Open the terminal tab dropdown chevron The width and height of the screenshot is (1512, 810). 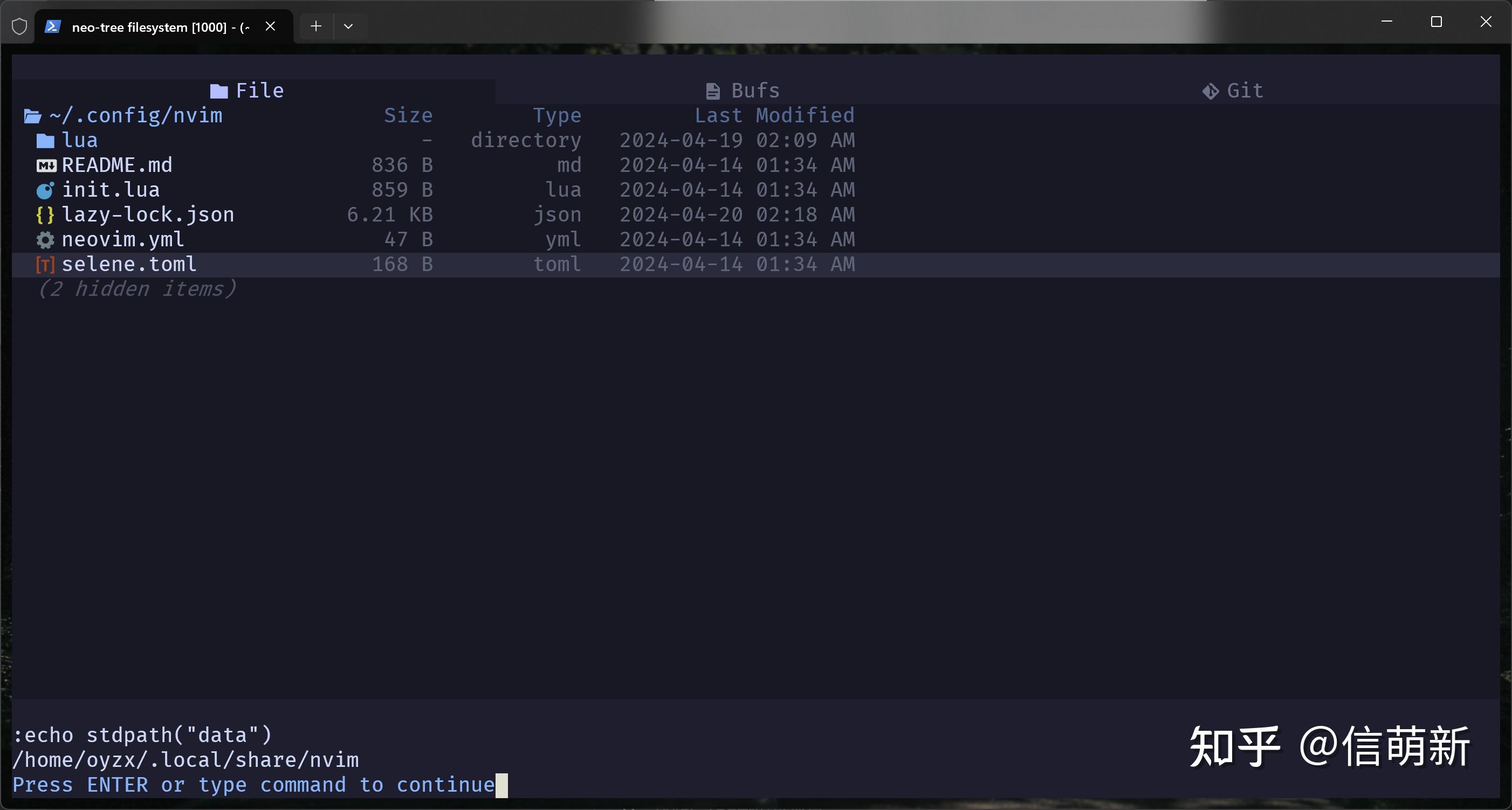pyautogui.click(x=349, y=26)
